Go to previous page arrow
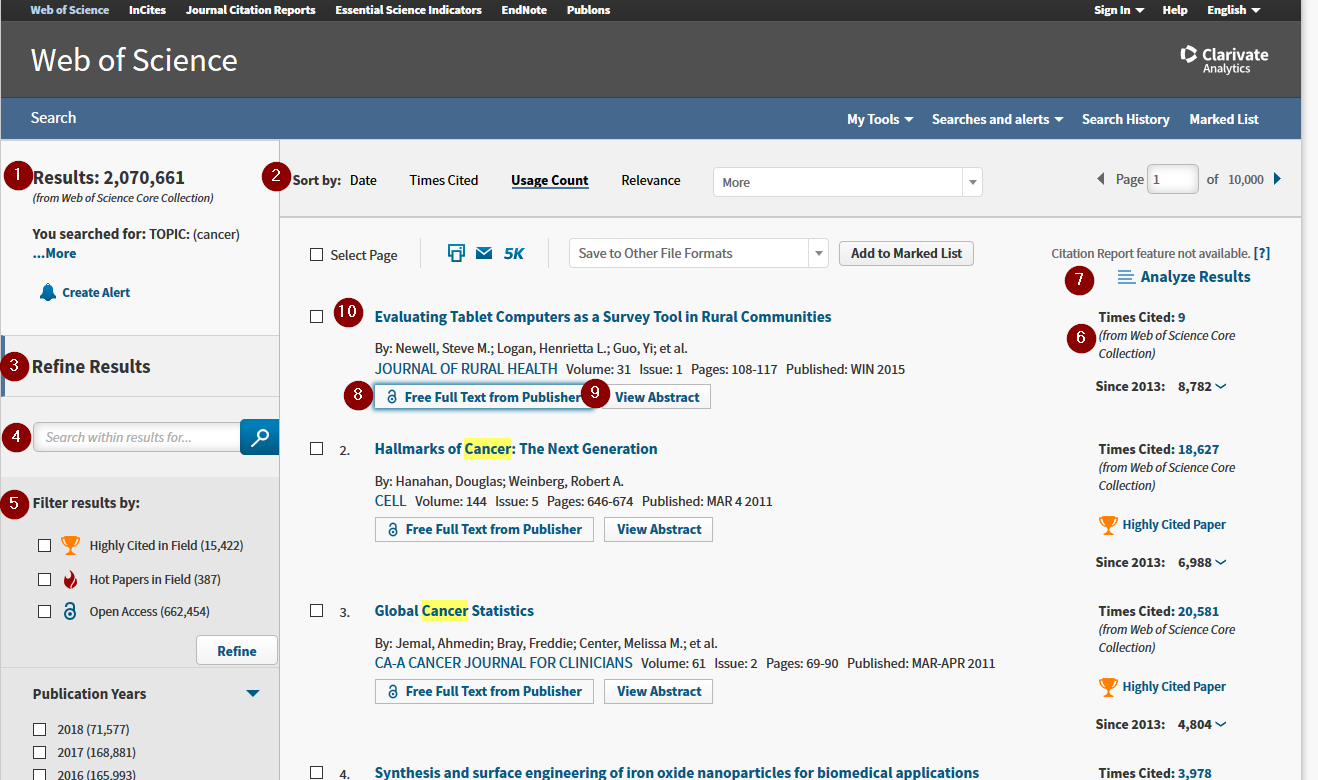 (1101, 179)
